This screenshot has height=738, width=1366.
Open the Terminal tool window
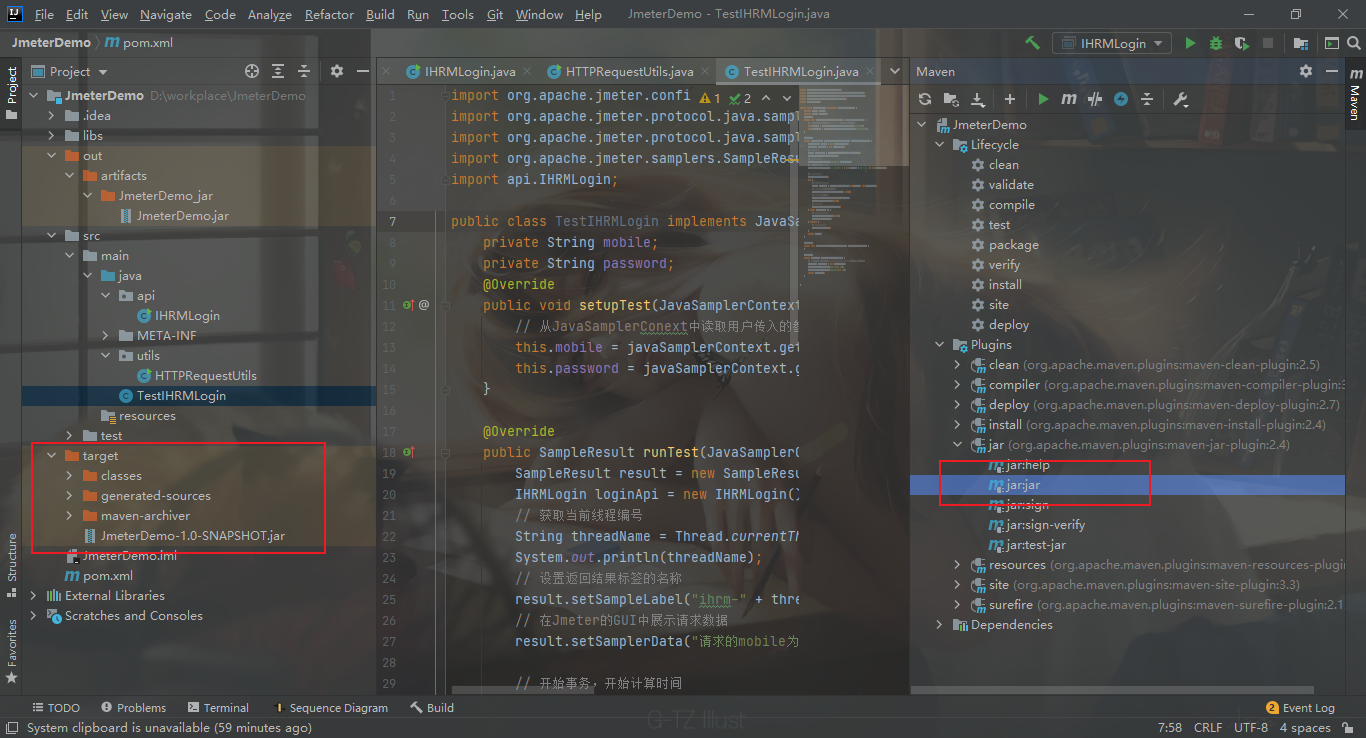(217, 708)
